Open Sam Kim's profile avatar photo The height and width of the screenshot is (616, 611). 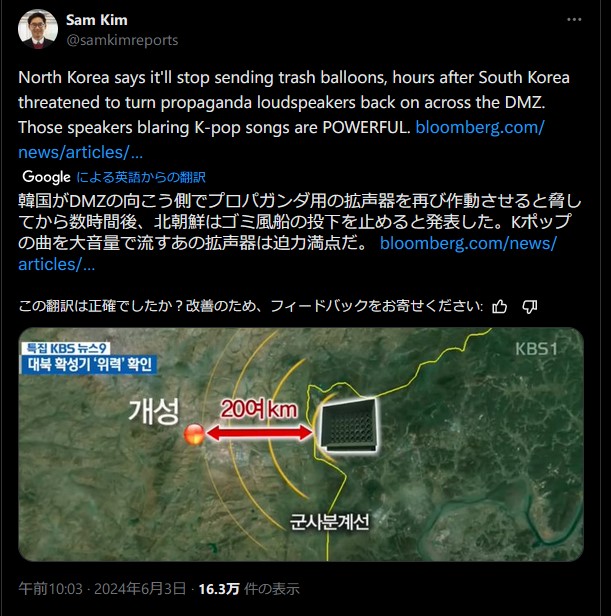pyautogui.click(x=38, y=29)
